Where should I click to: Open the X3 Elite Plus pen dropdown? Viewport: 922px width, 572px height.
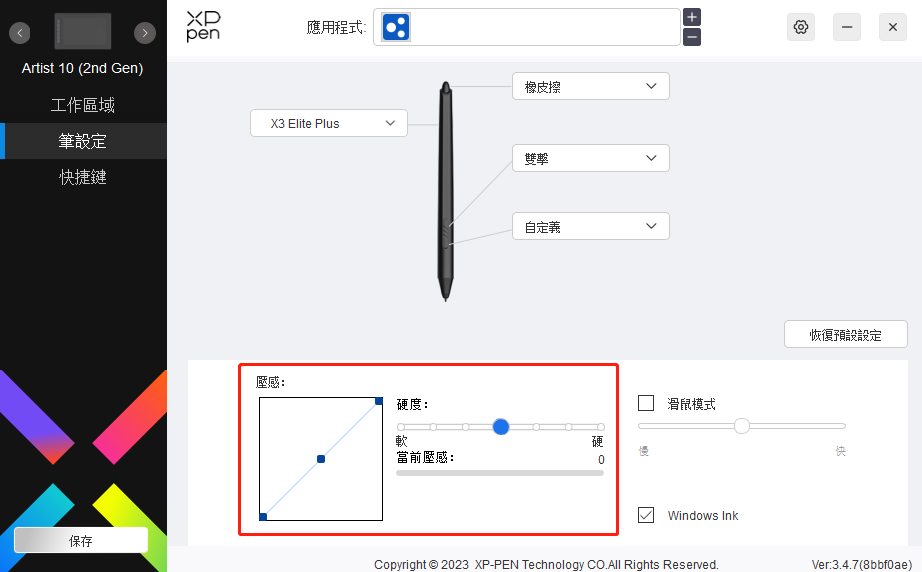point(329,123)
